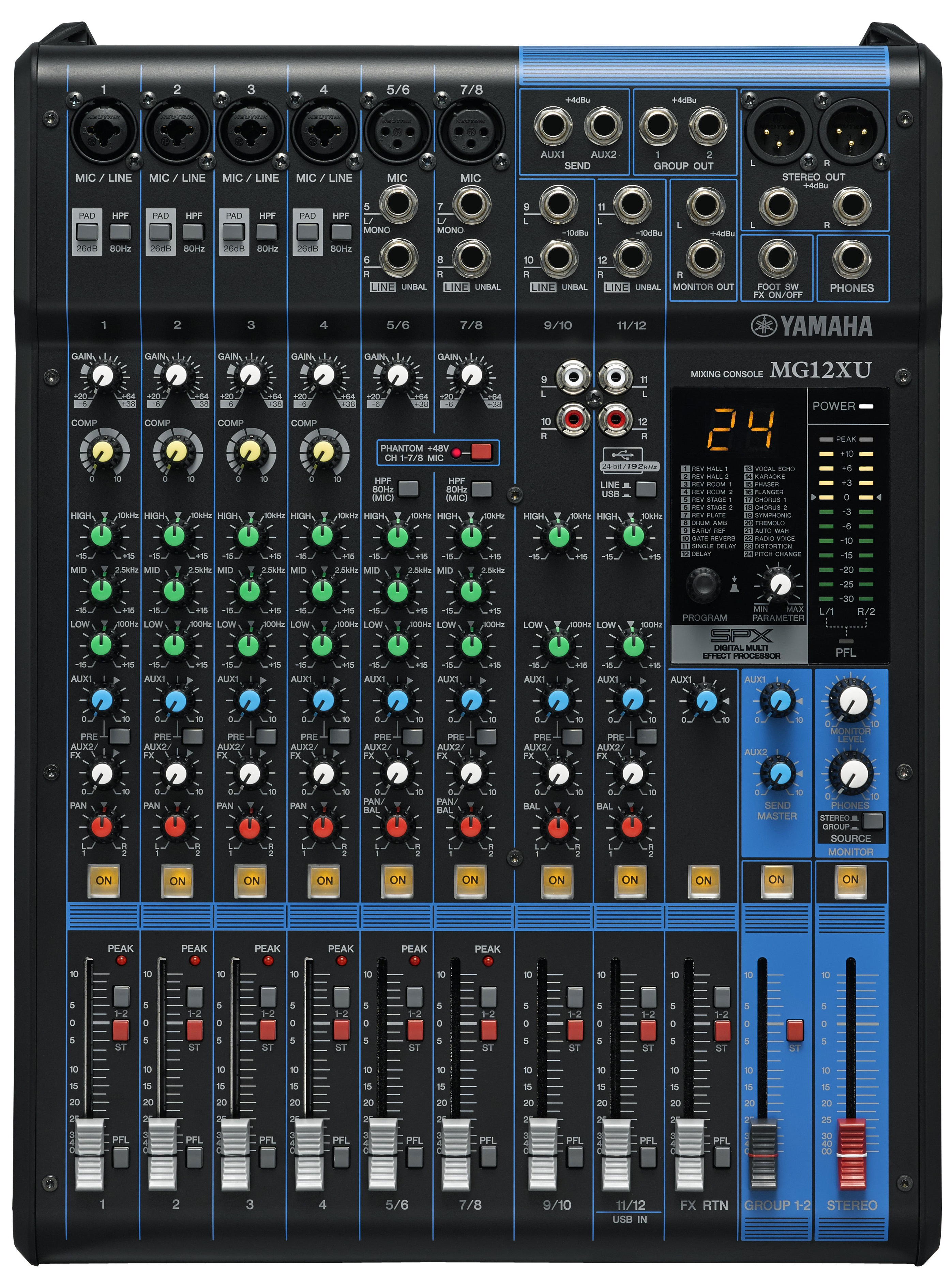Click the channel 1 PAN knob
The width and height of the screenshot is (952, 1277).
point(102,827)
